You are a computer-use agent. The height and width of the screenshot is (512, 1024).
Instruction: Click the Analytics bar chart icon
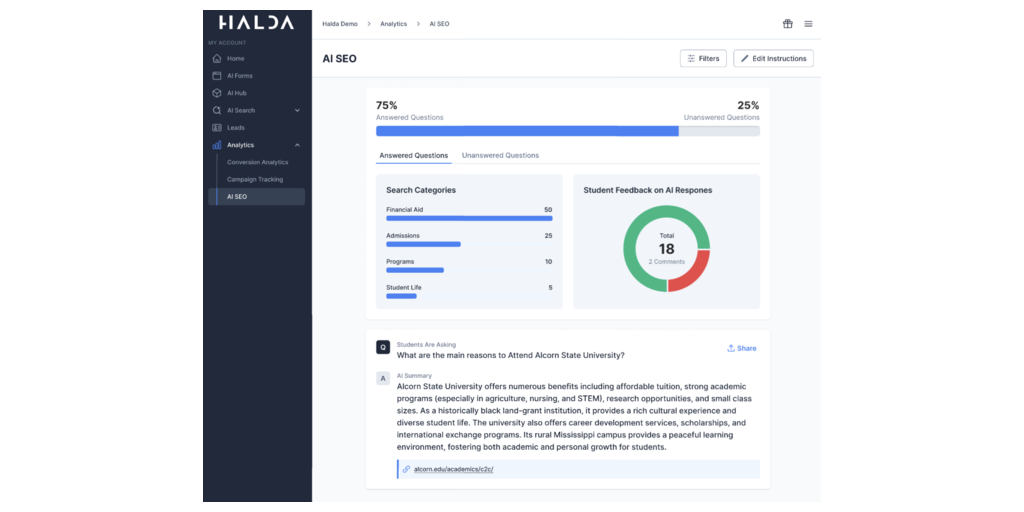(217, 145)
